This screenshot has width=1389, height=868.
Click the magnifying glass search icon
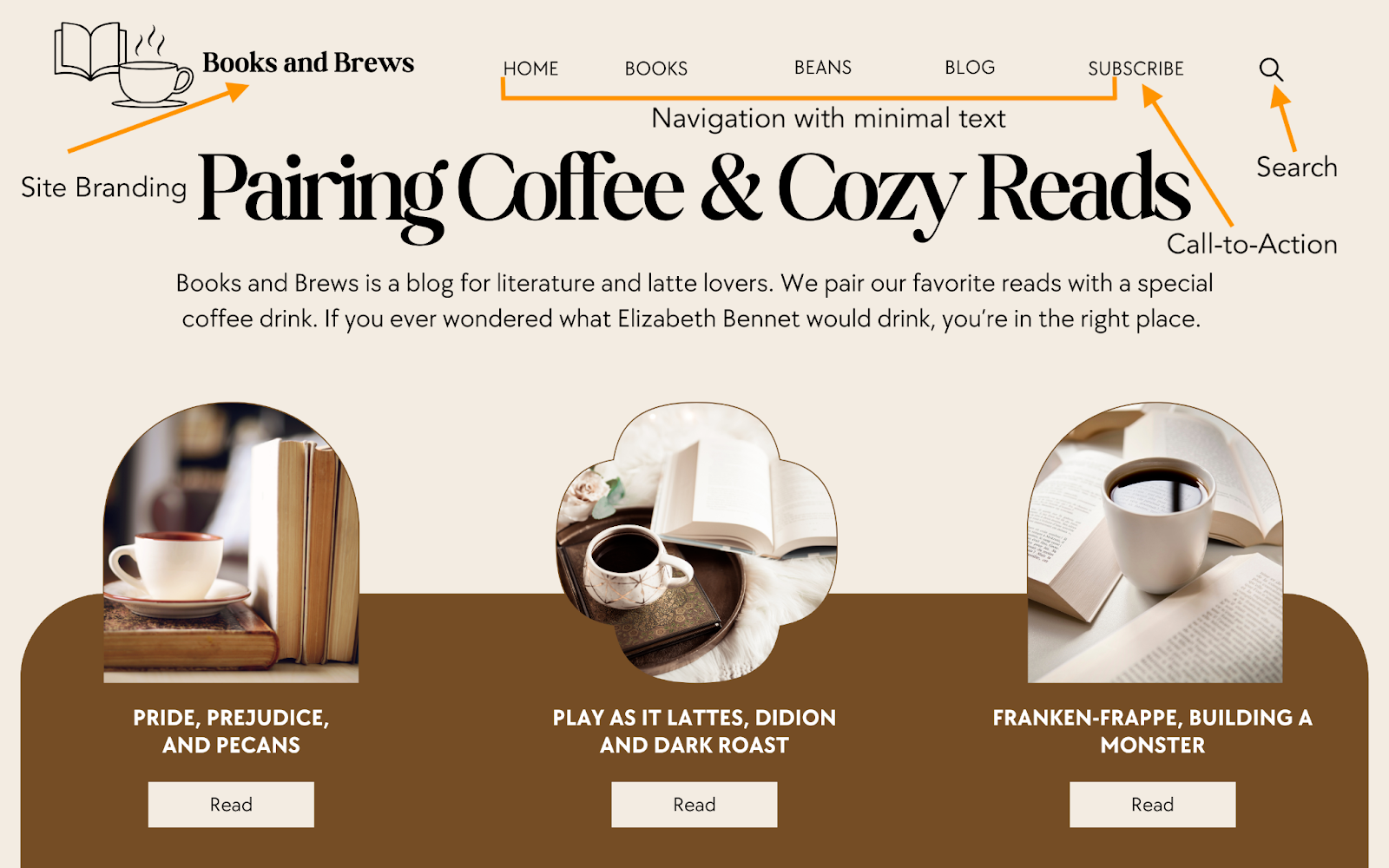[x=1271, y=69]
